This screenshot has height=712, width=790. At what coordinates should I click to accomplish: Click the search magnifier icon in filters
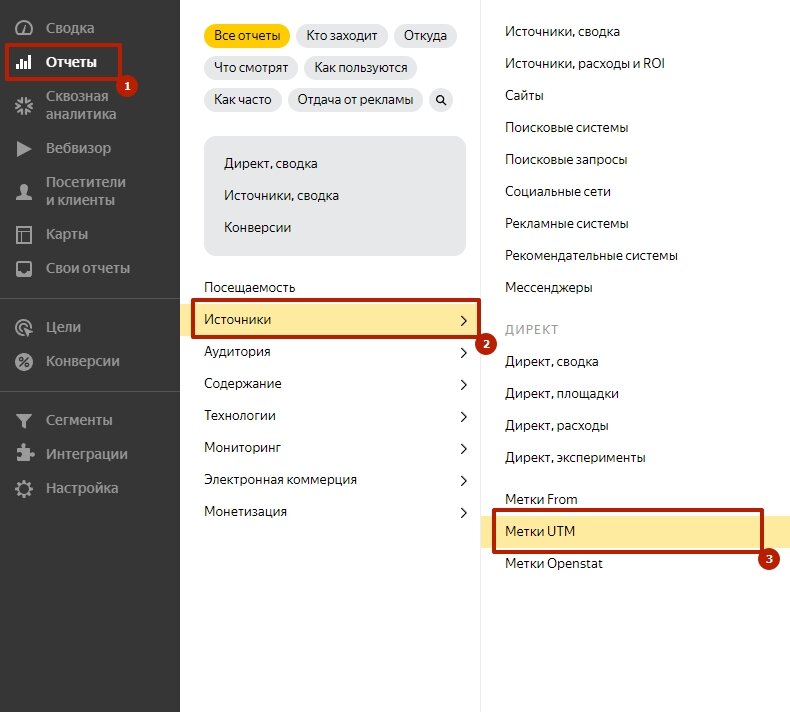click(441, 100)
